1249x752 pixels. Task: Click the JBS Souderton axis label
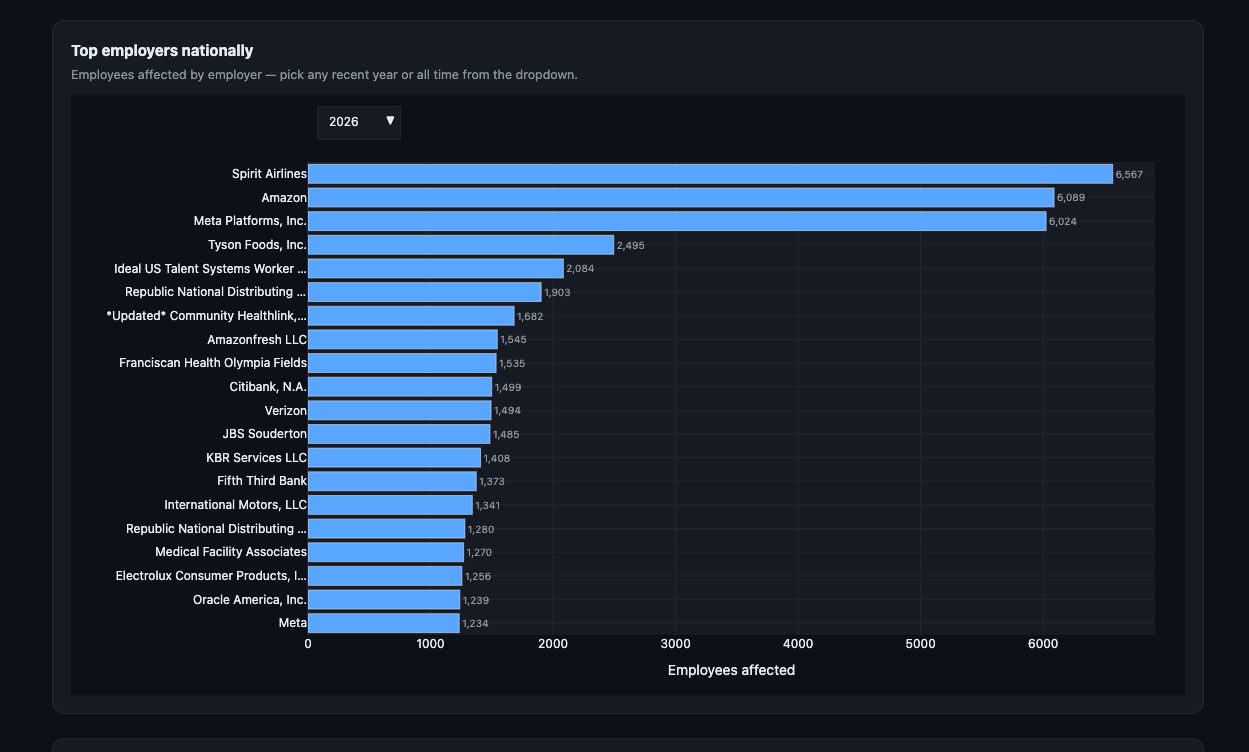pyautogui.click(x=264, y=434)
